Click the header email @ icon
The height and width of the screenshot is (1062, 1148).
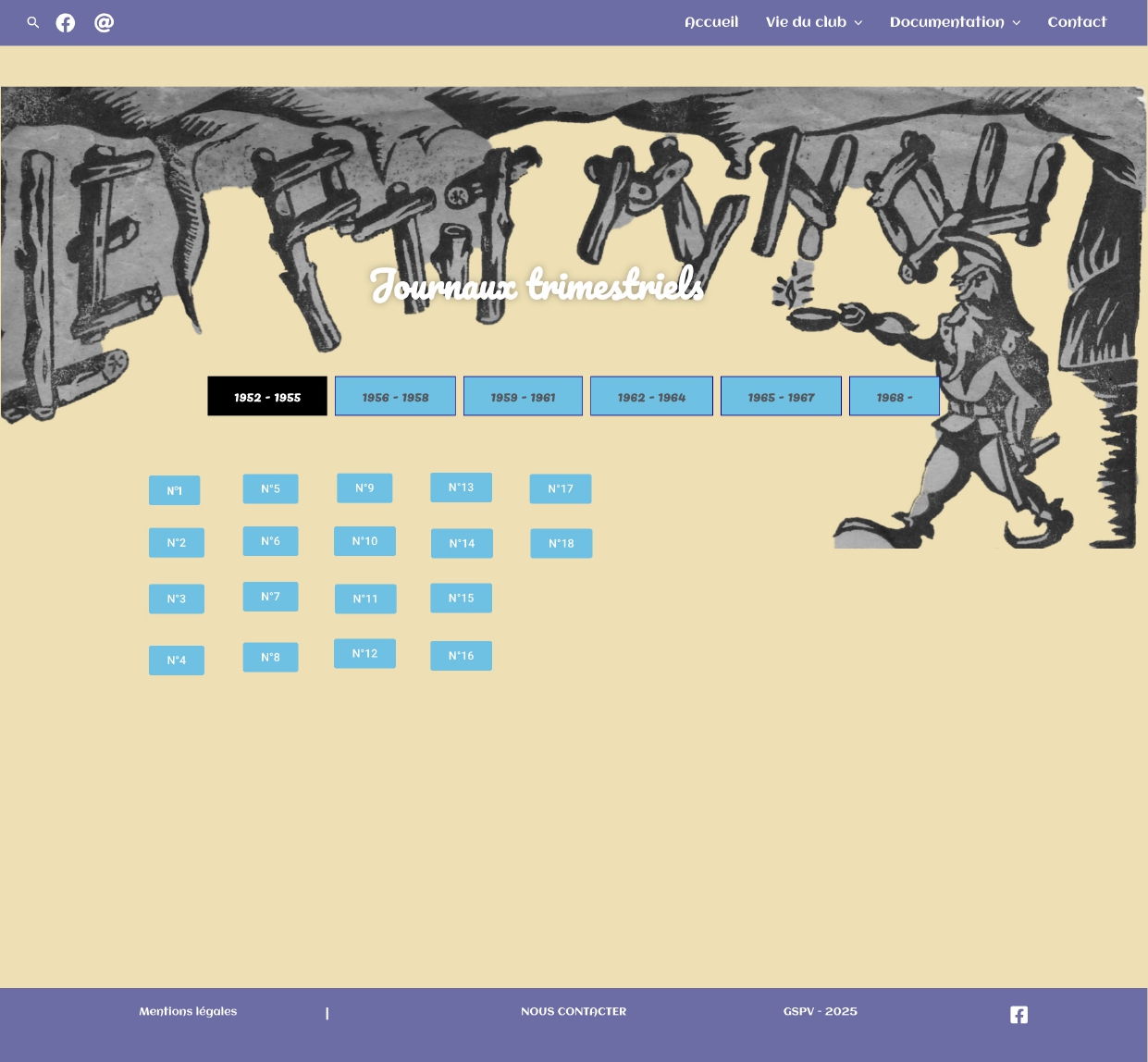(105, 22)
